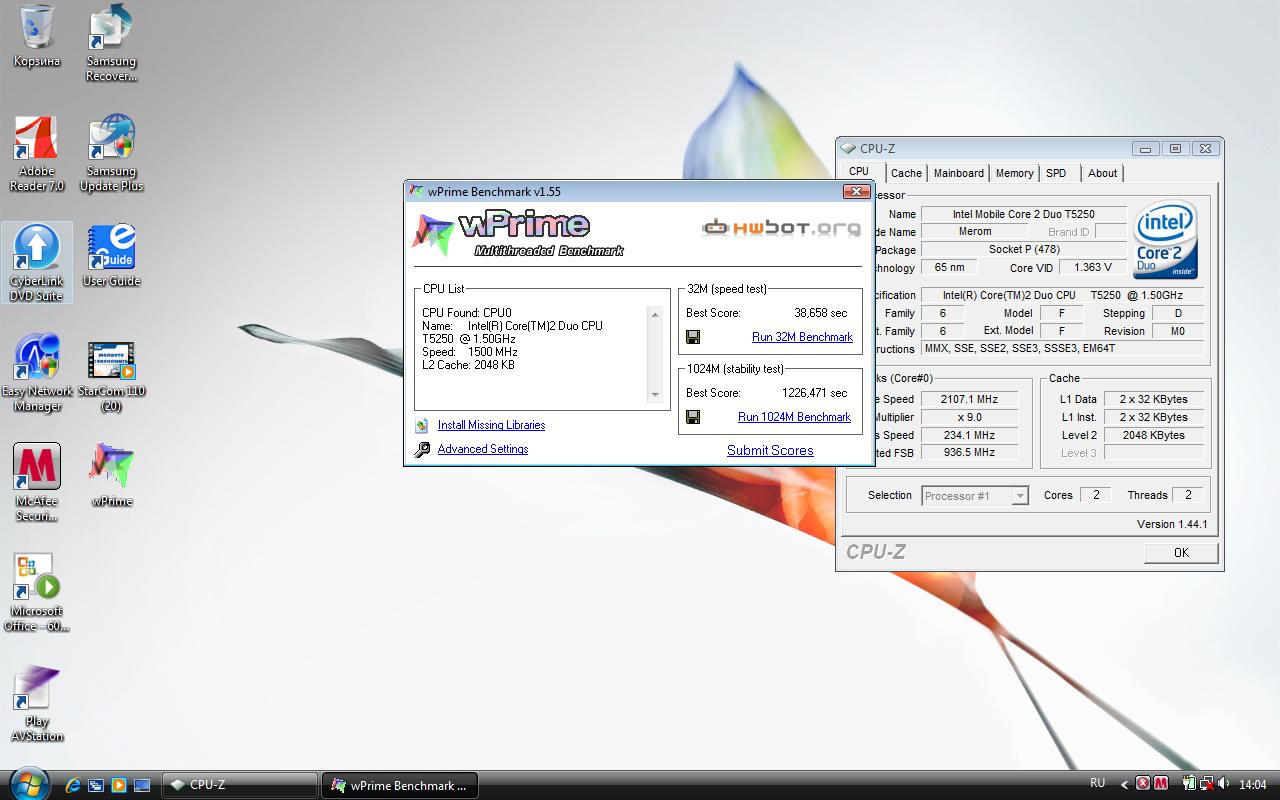
Task: Open the User Guide shortcut
Action: point(111,256)
